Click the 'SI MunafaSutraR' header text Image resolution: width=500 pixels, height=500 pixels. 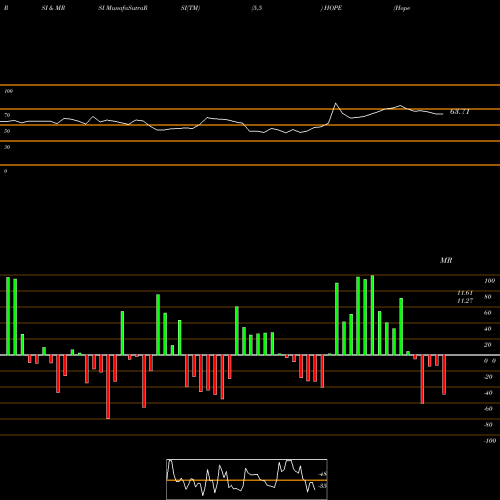[x=123, y=8]
